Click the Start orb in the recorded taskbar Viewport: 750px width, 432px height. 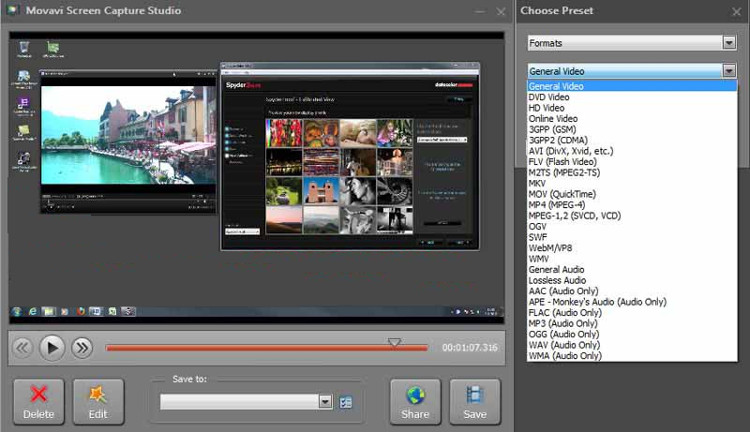[17, 311]
